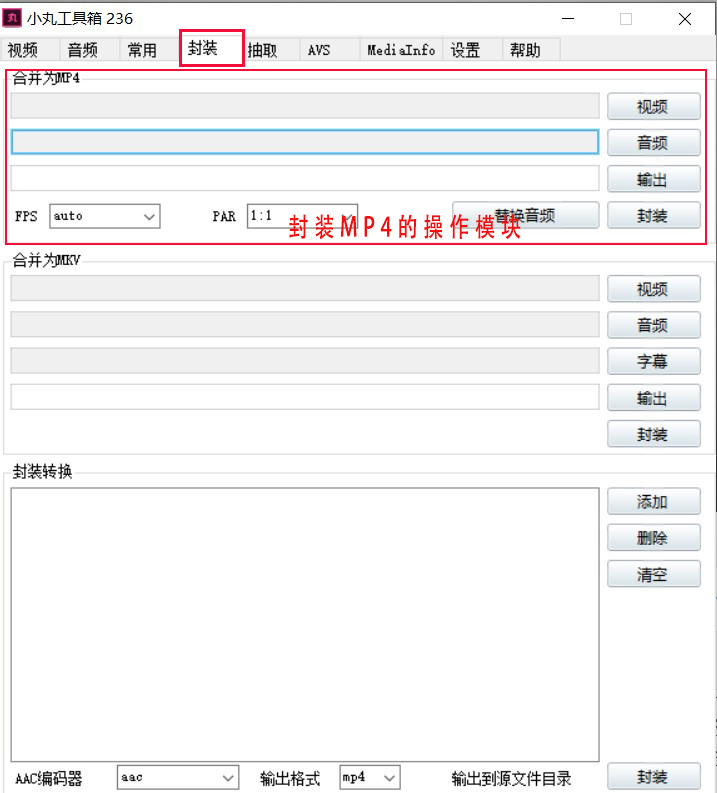Expand the AAC编码器 dropdown

coord(177,777)
